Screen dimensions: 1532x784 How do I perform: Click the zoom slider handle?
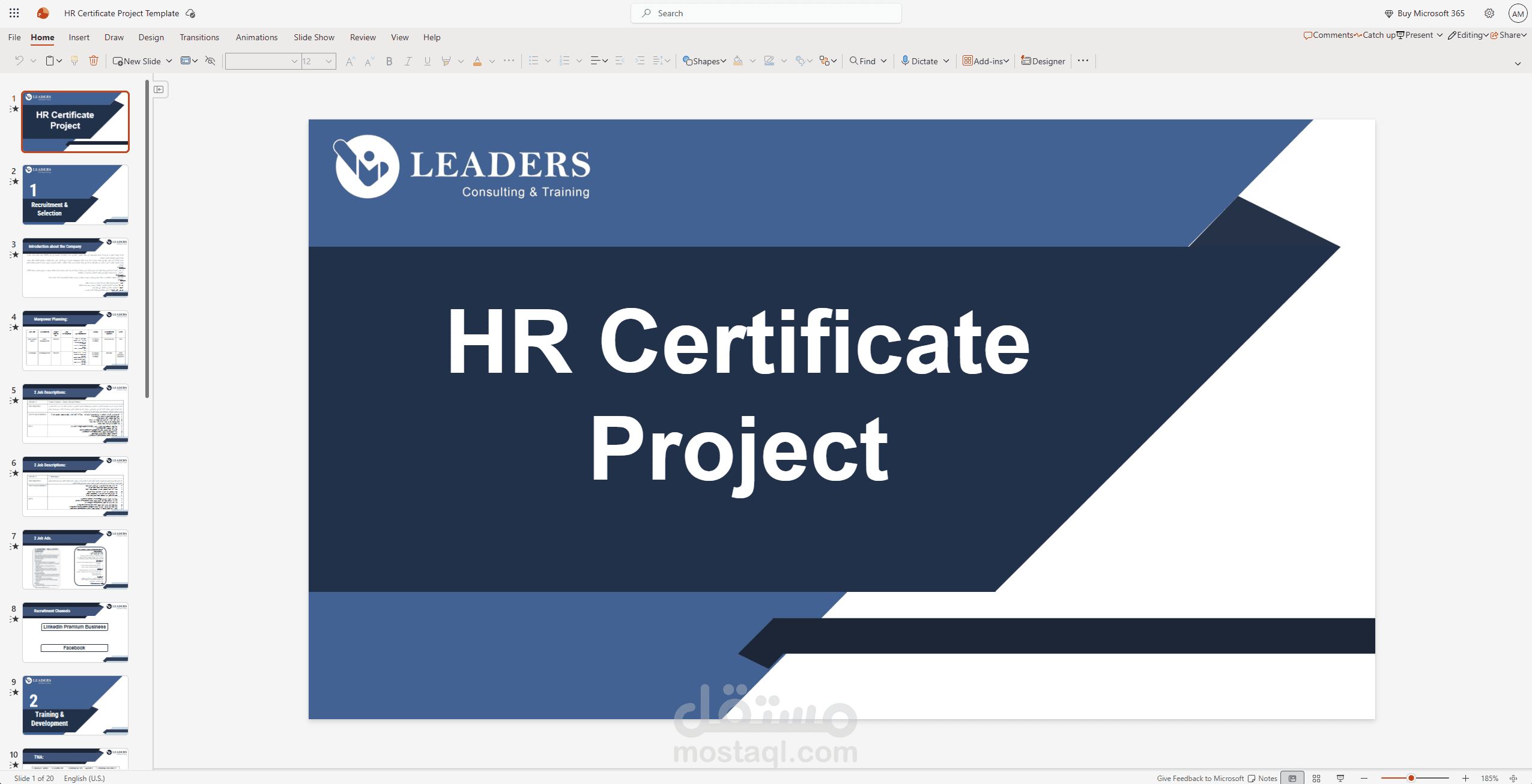point(1411,778)
